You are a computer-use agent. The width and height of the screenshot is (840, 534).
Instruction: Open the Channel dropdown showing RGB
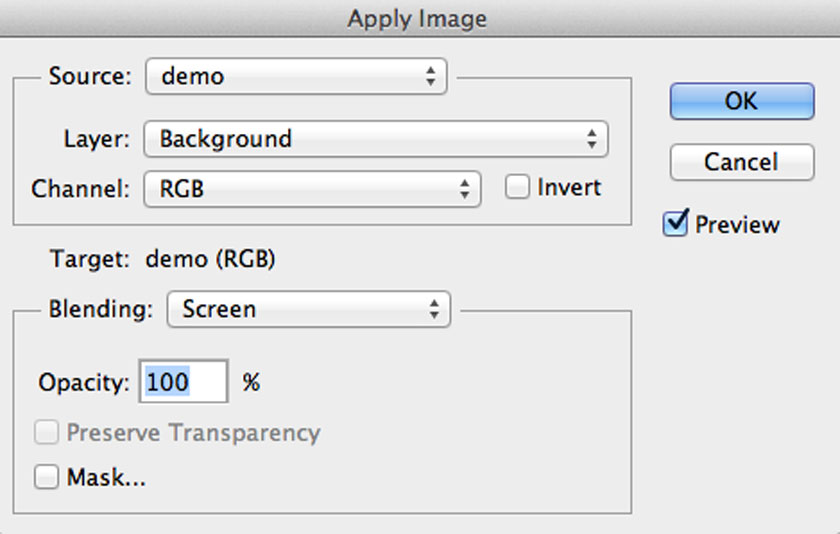[x=312, y=188]
